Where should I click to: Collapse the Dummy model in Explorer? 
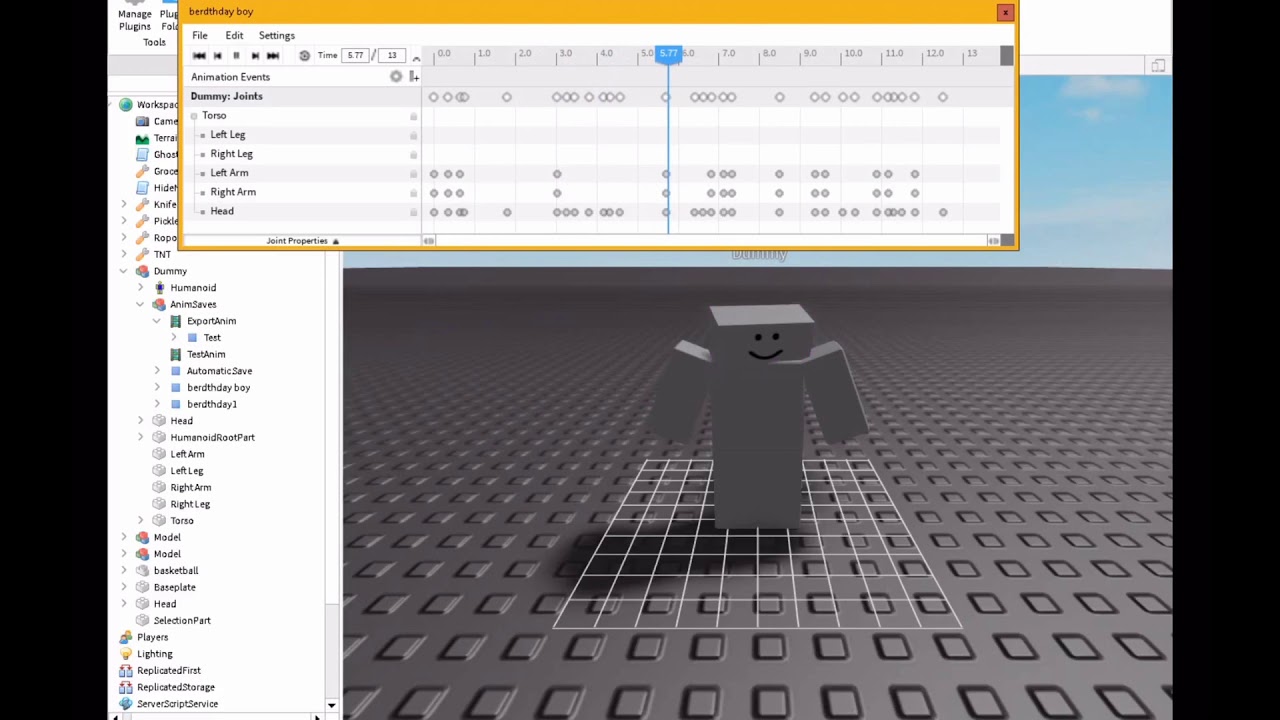tap(124, 271)
